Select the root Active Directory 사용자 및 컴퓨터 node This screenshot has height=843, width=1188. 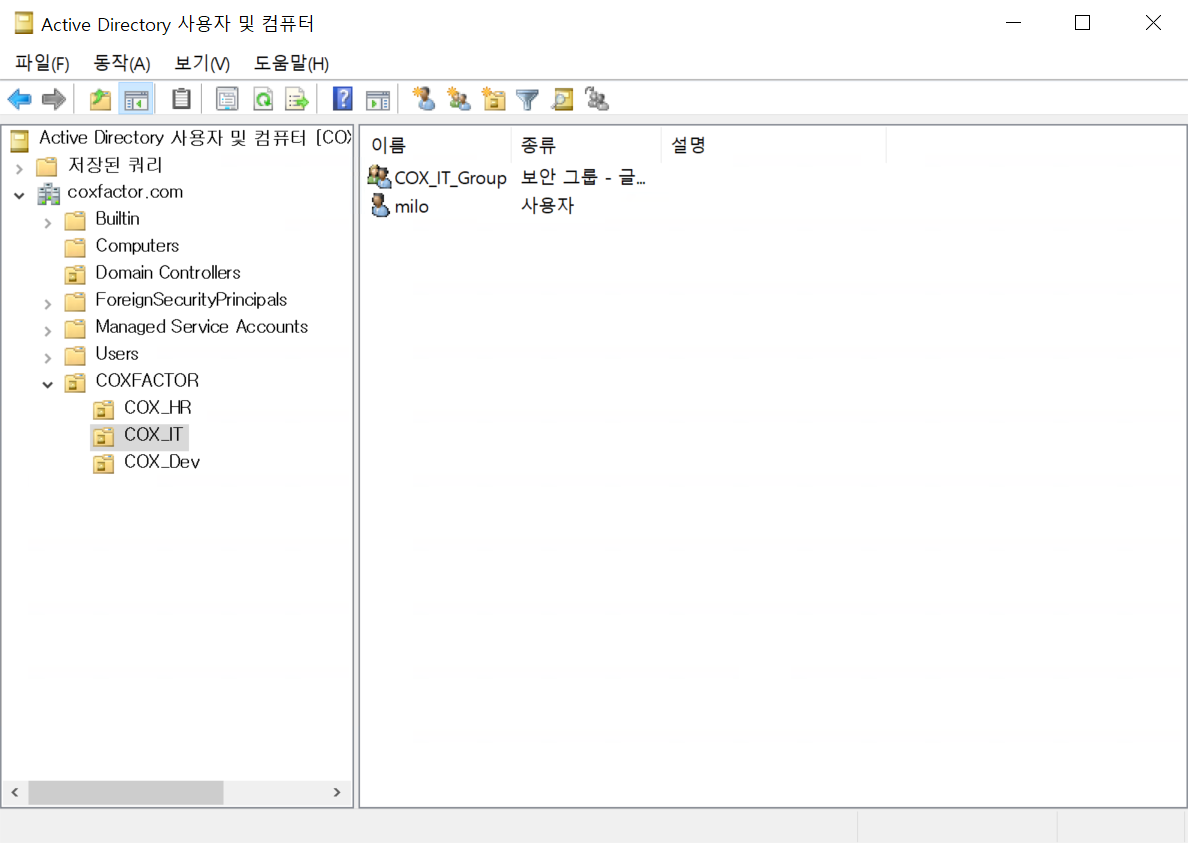[x=195, y=138]
